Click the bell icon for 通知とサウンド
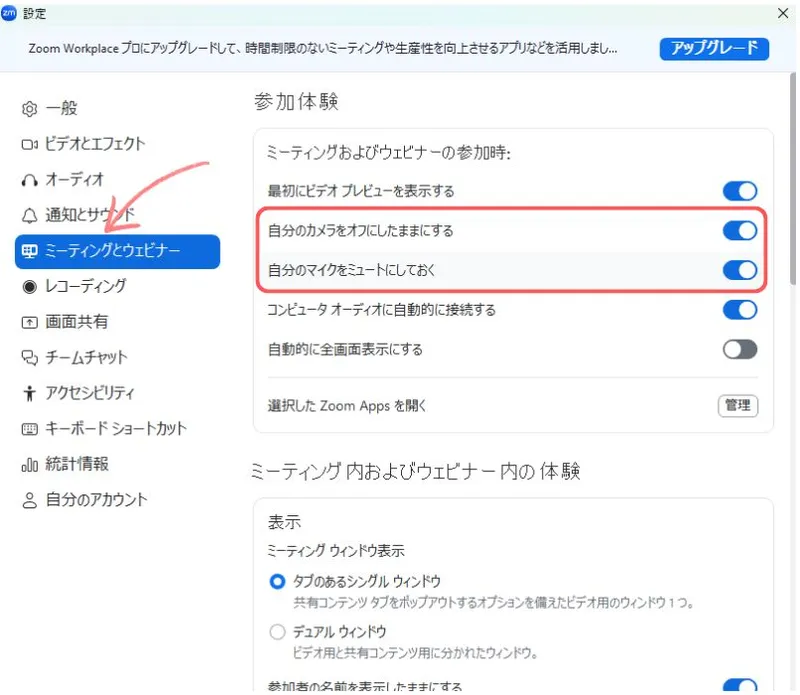800x695 pixels. pyautogui.click(x=29, y=215)
